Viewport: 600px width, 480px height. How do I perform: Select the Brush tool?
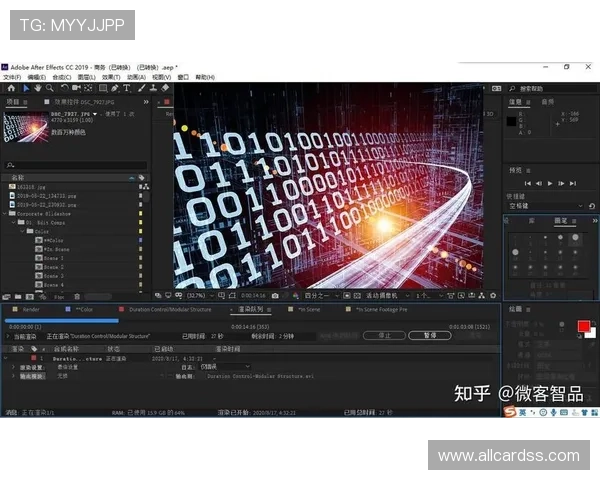pos(142,88)
